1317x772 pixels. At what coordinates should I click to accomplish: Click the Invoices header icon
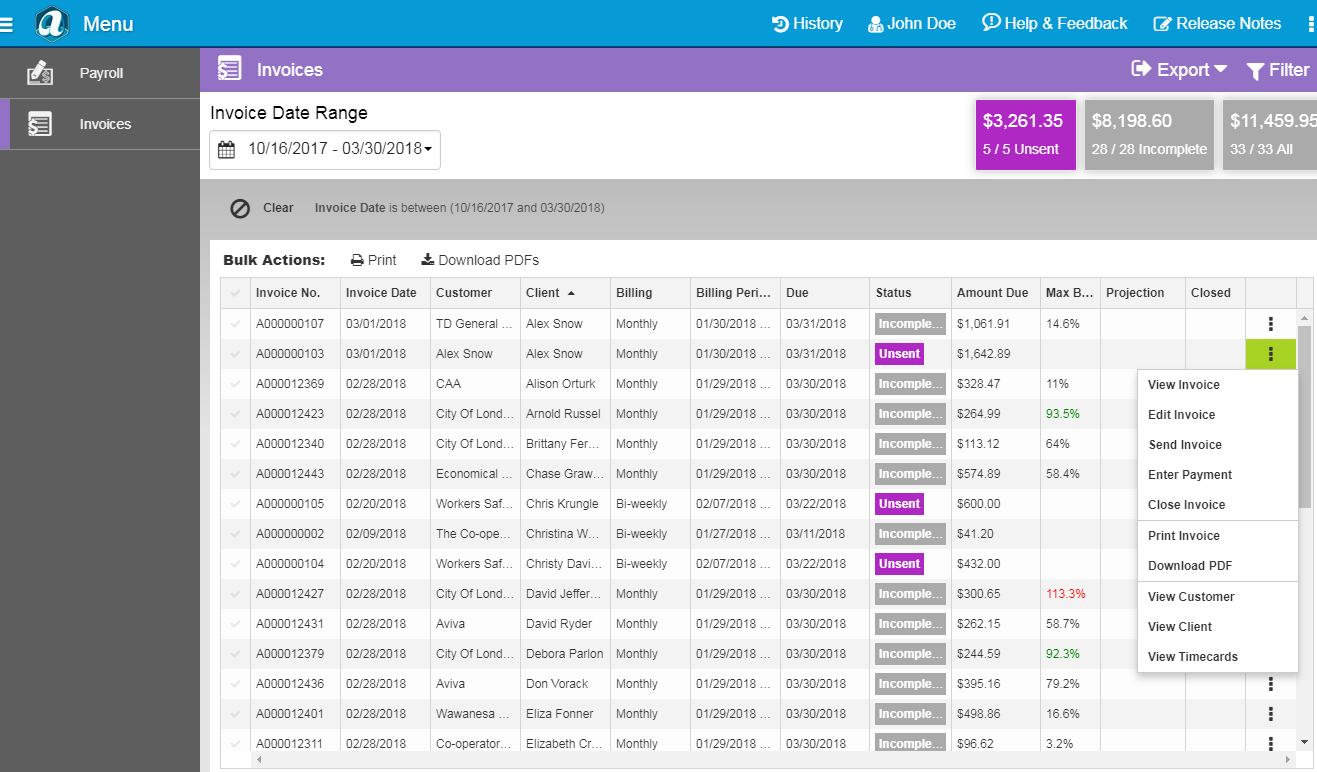[229, 69]
